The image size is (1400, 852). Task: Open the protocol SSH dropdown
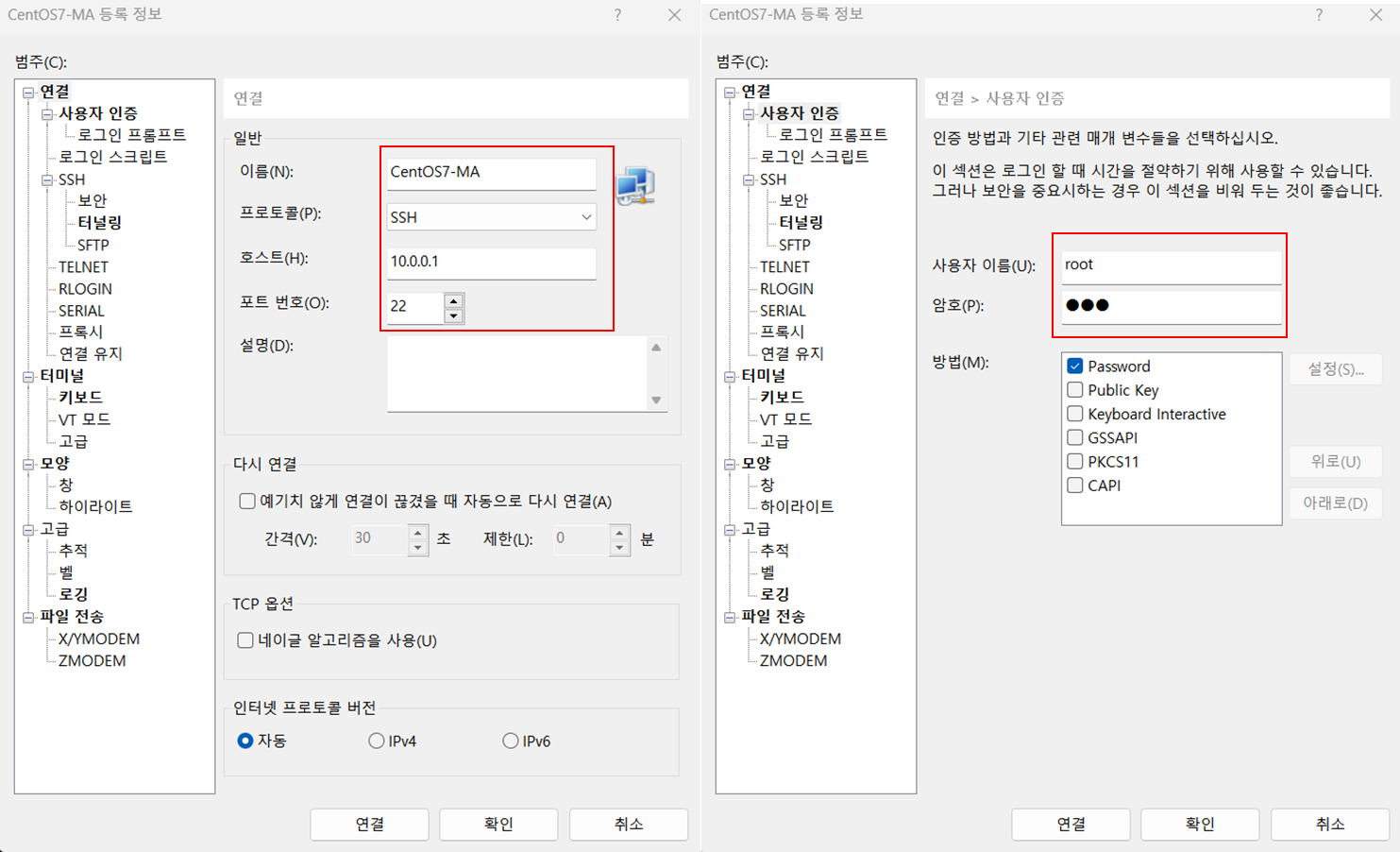coord(492,216)
